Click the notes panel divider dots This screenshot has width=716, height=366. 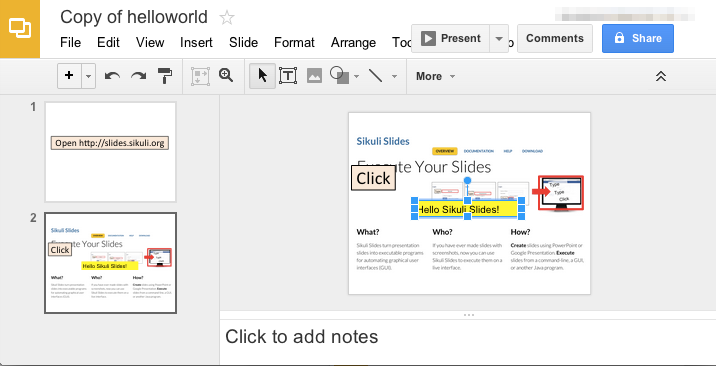click(469, 315)
